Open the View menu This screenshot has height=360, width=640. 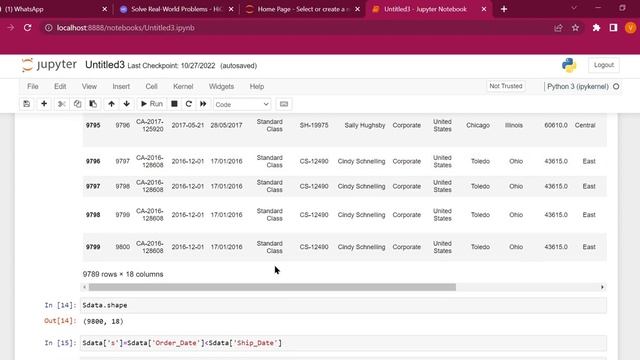click(x=89, y=87)
